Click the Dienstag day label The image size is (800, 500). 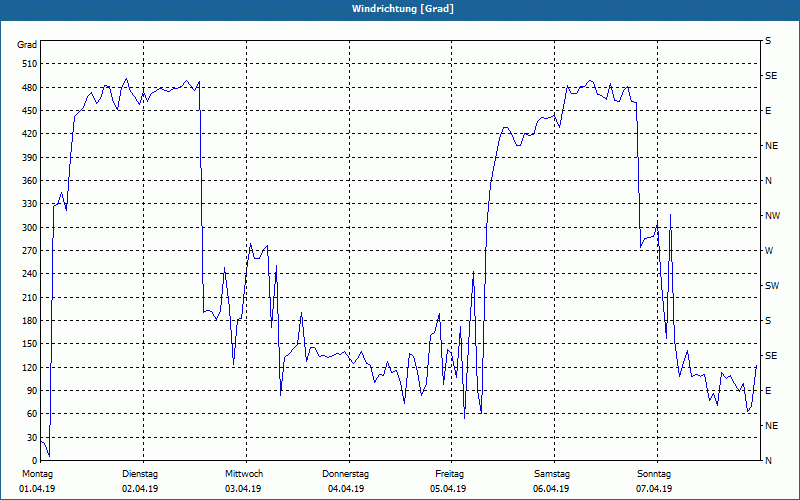[x=140, y=474]
